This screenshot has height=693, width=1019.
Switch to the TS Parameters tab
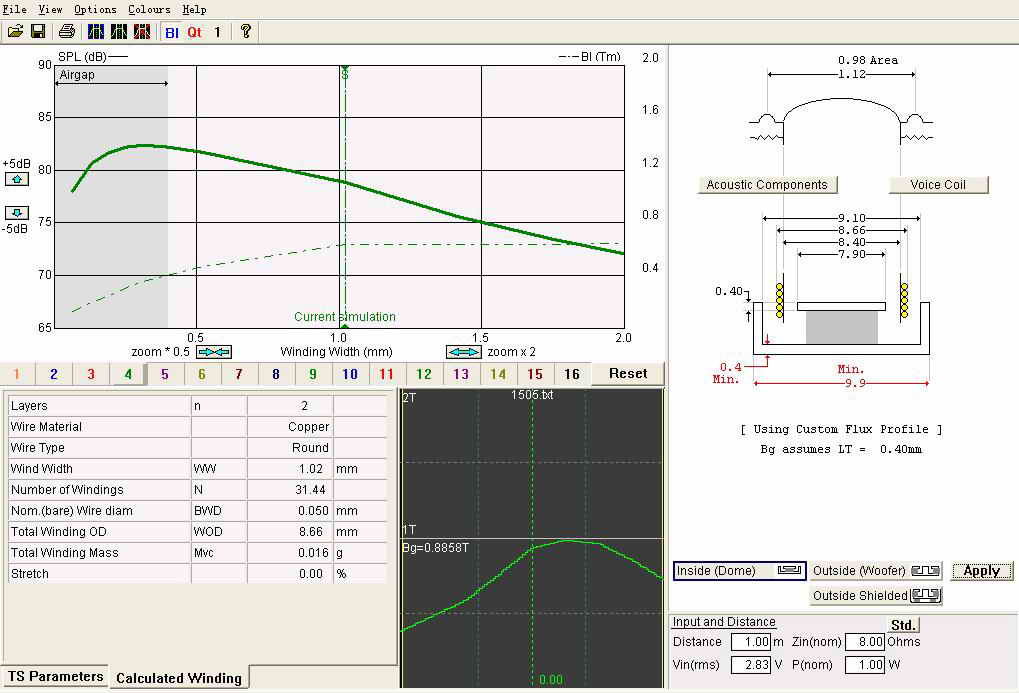[55, 676]
